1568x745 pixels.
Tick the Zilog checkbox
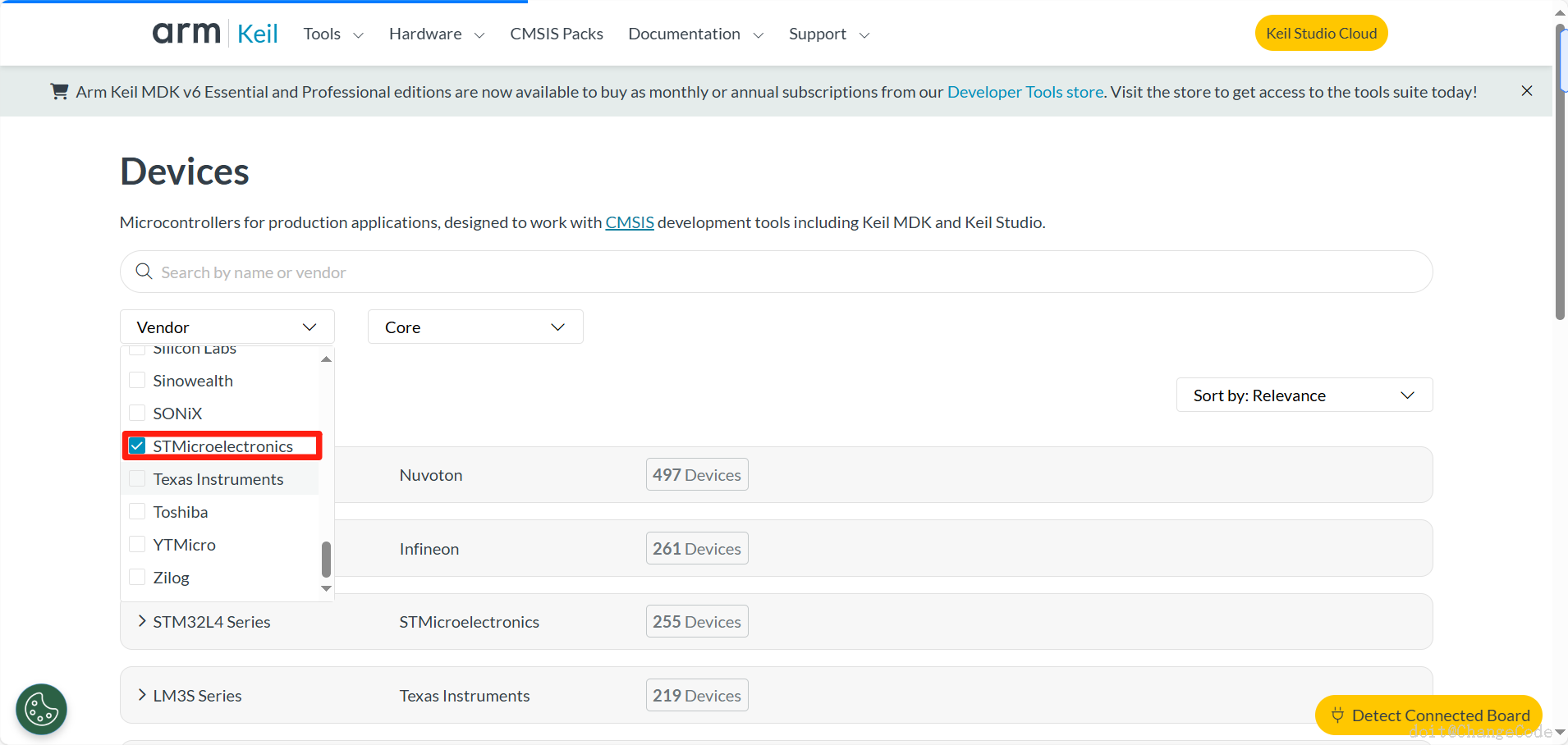pos(137,578)
